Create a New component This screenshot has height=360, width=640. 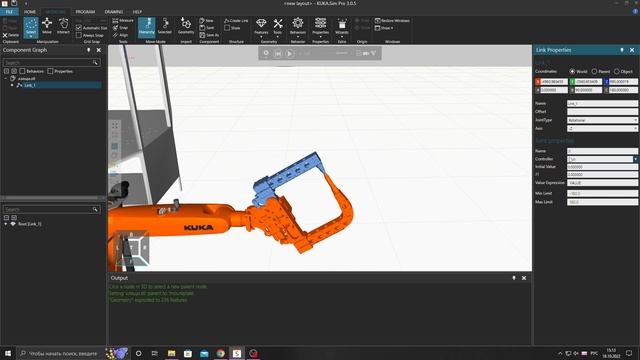[207, 20]
